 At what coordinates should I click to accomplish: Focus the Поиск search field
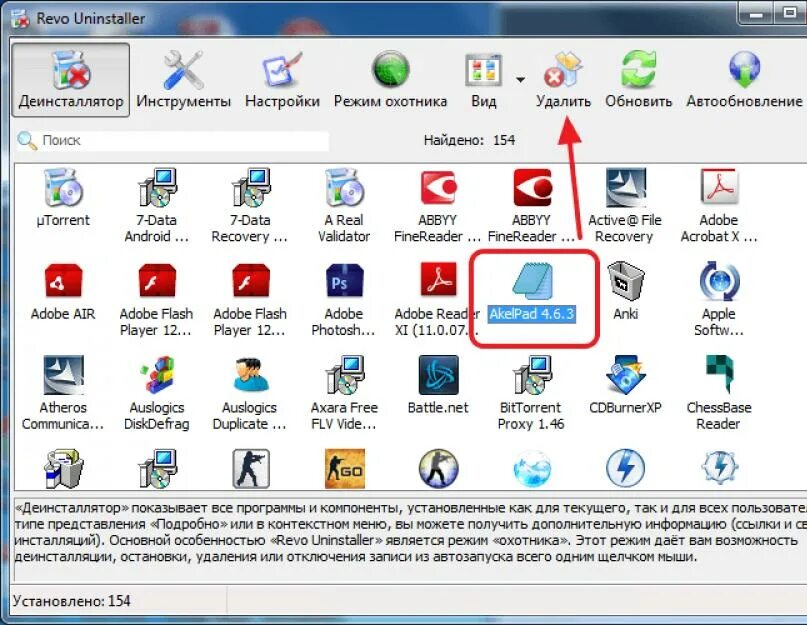click(173, 141)
